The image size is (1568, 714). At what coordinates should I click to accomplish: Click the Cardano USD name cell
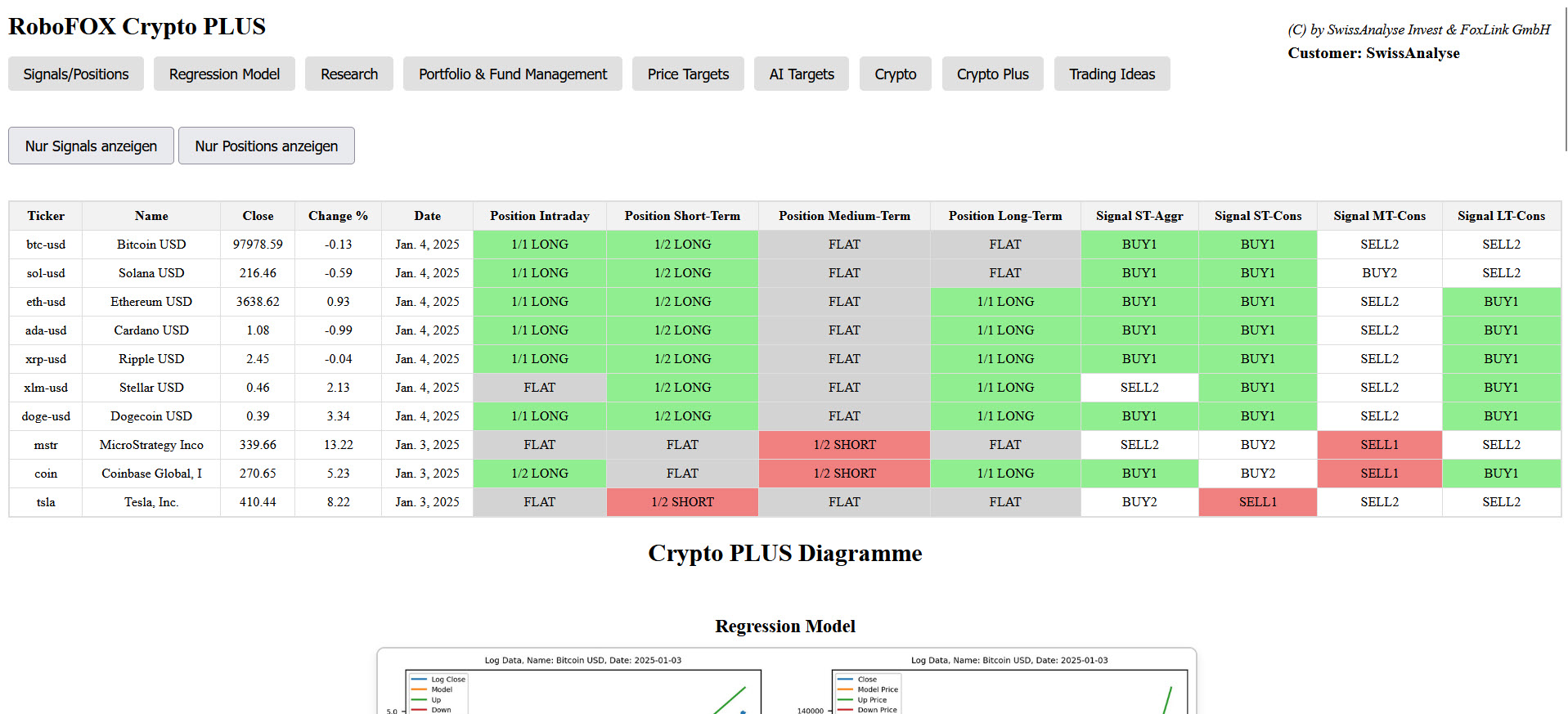151,330
